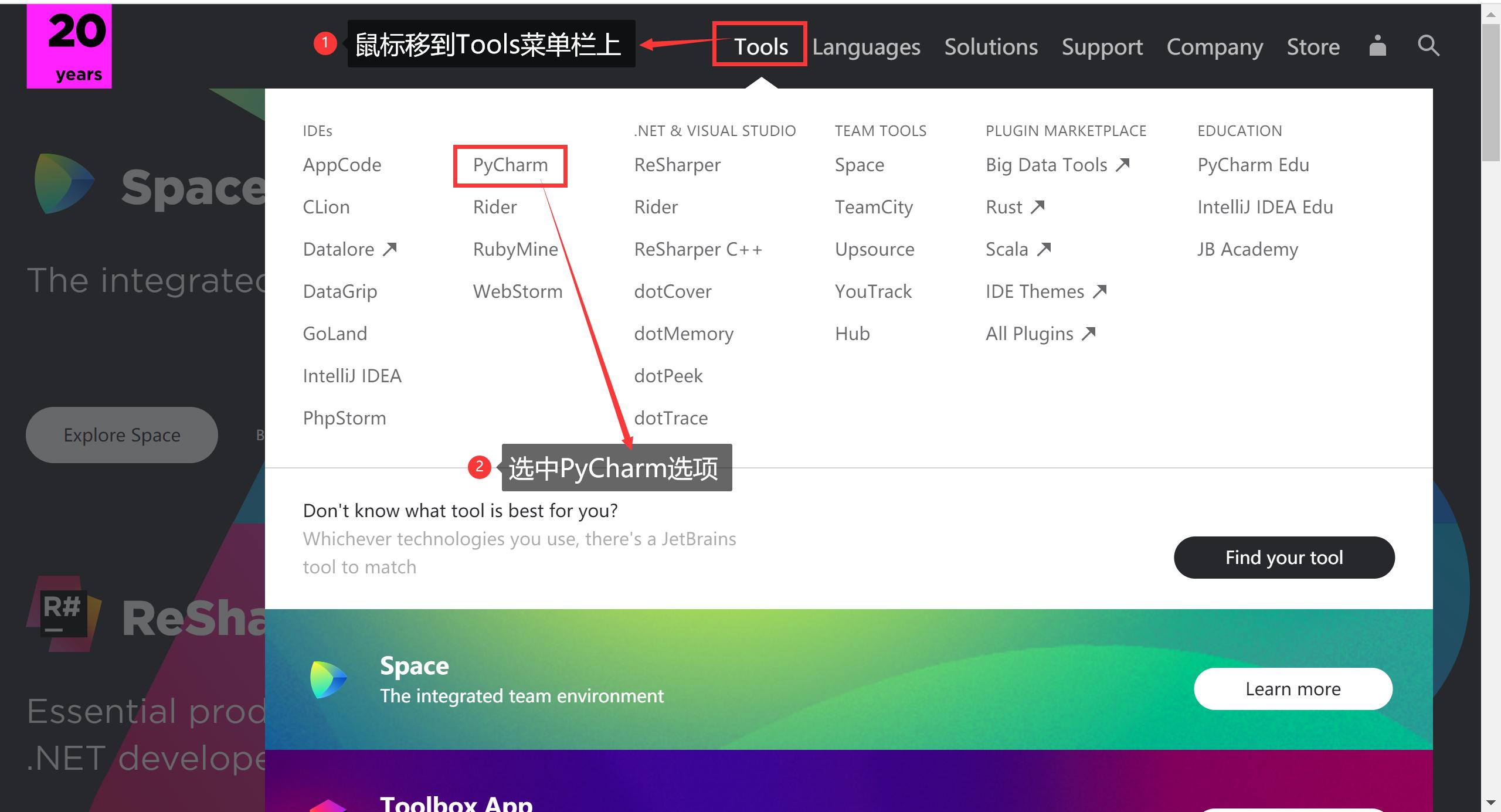Open the Solutions menu
This screenshot has width=1501, height=812.
pyautogui.click(x=991, y=46)
